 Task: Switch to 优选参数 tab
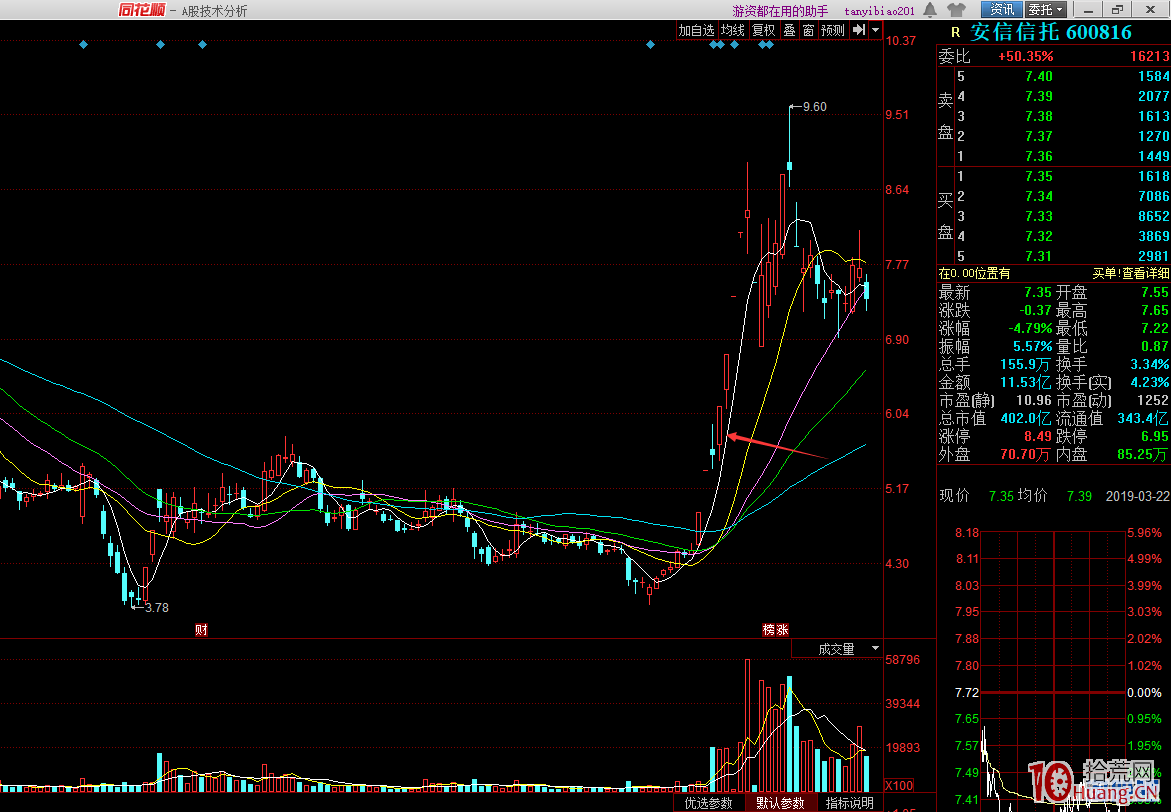708,803
